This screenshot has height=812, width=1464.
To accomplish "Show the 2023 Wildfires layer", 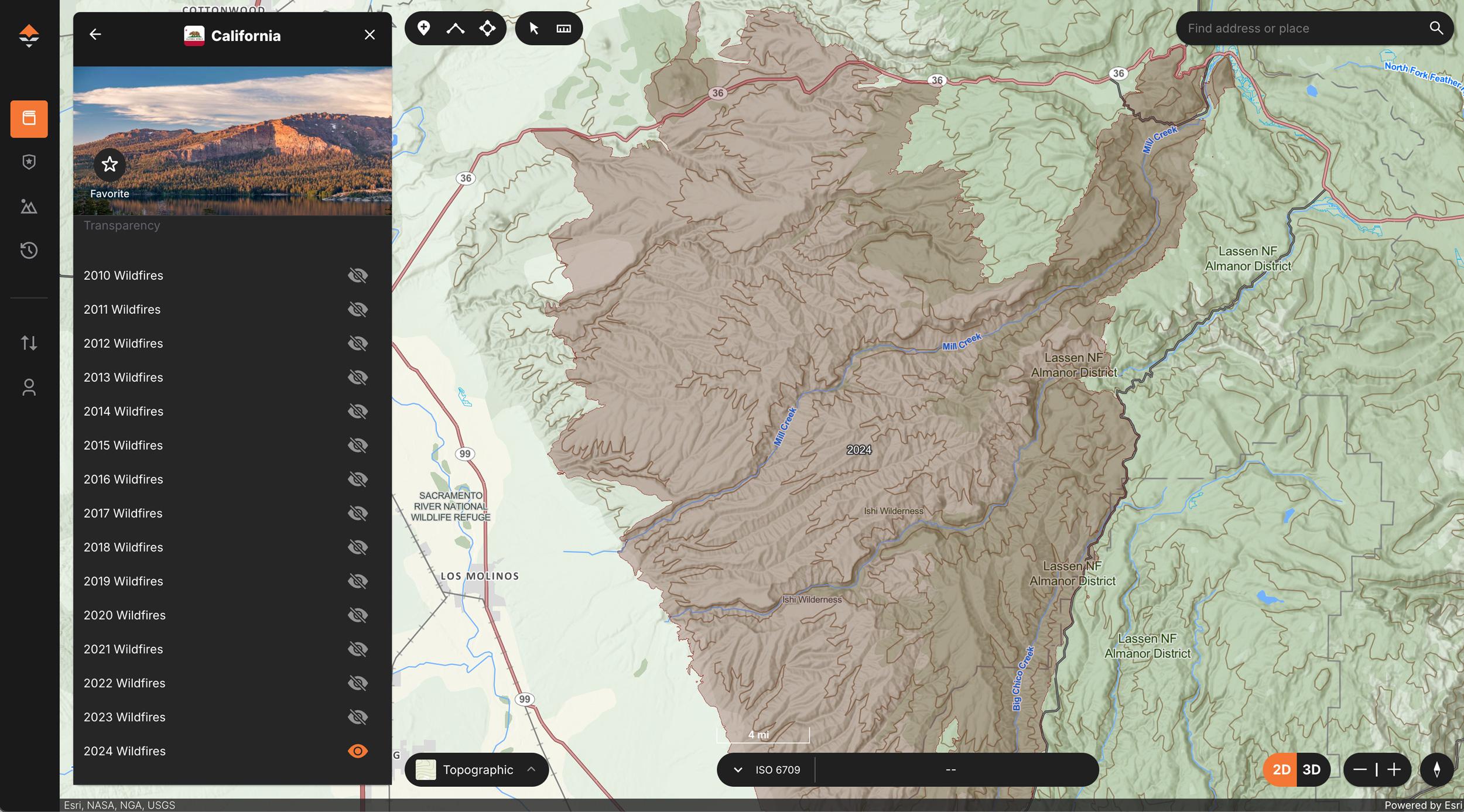I will point(358,716).
